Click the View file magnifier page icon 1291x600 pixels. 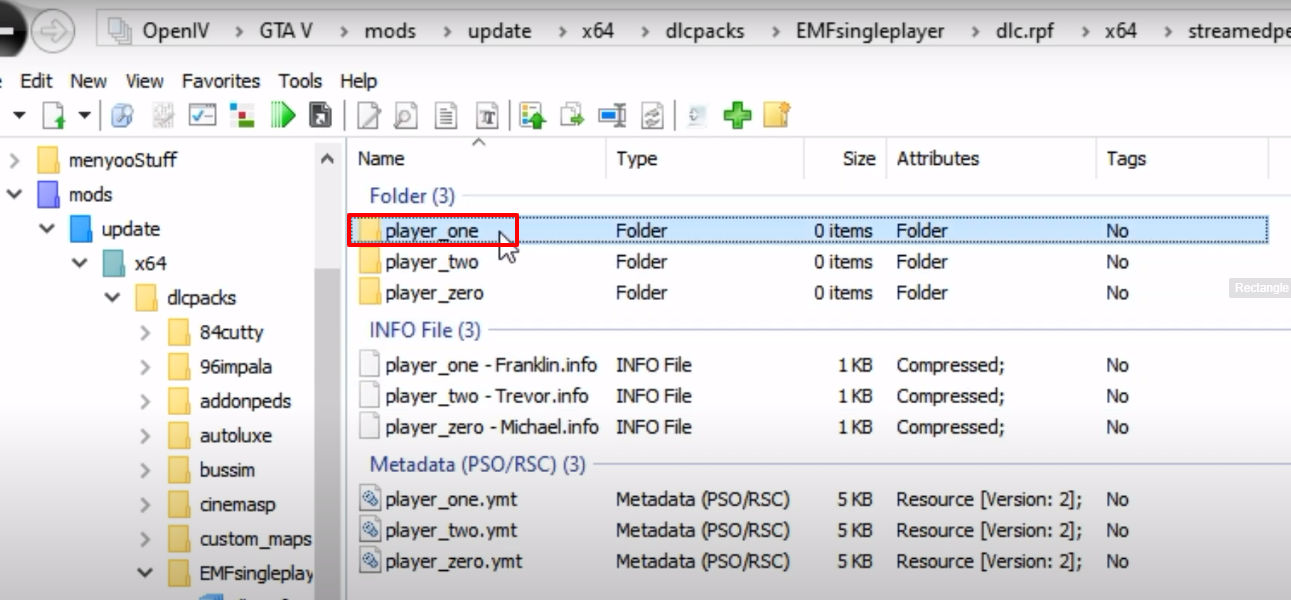(406, 115)
